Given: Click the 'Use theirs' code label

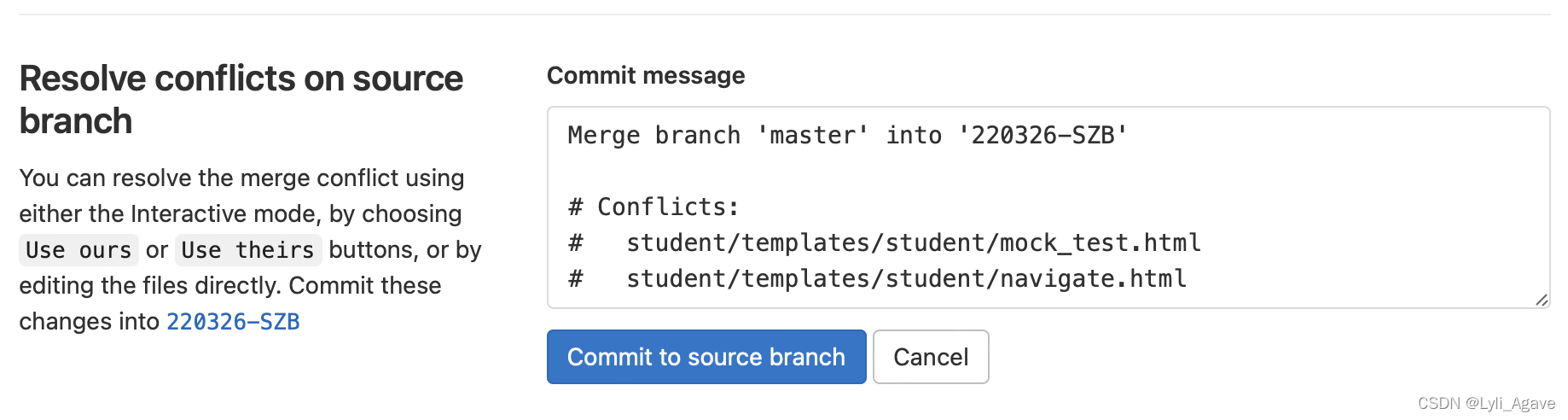Looking at the screenshot, I should tap(247, 250).
